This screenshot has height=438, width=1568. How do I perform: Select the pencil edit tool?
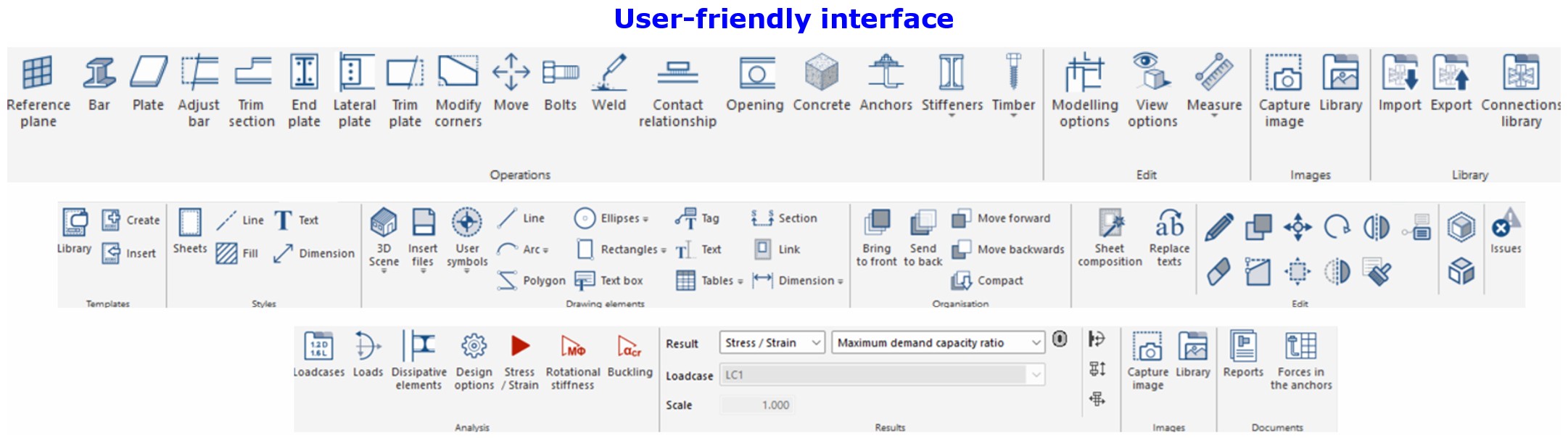click(x=1219, y=227)
